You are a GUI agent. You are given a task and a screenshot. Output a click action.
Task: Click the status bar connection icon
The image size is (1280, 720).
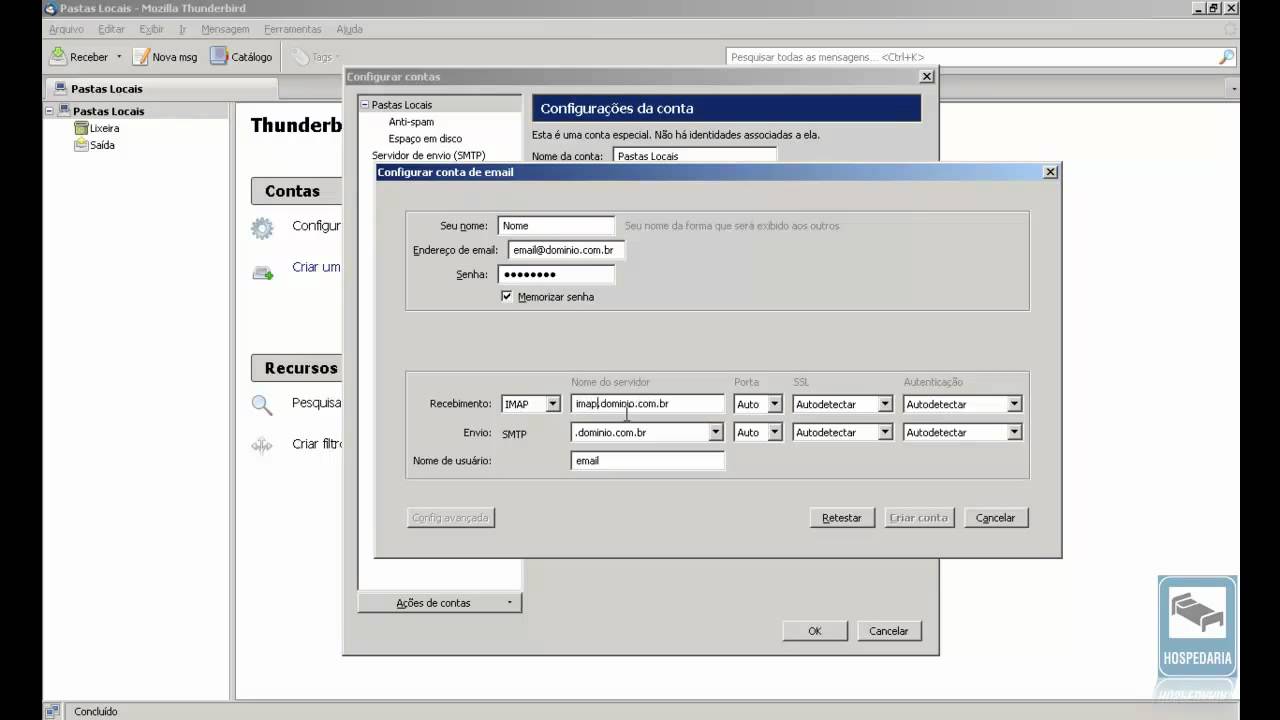pos(52,711)
